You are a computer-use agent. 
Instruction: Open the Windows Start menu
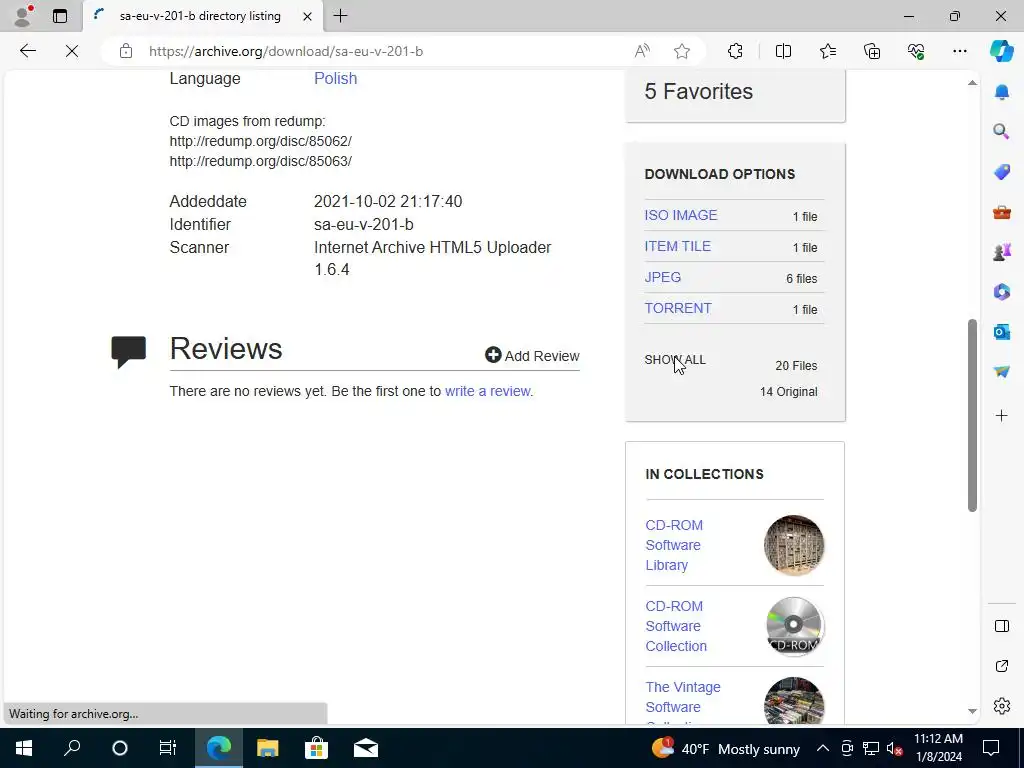24,748
